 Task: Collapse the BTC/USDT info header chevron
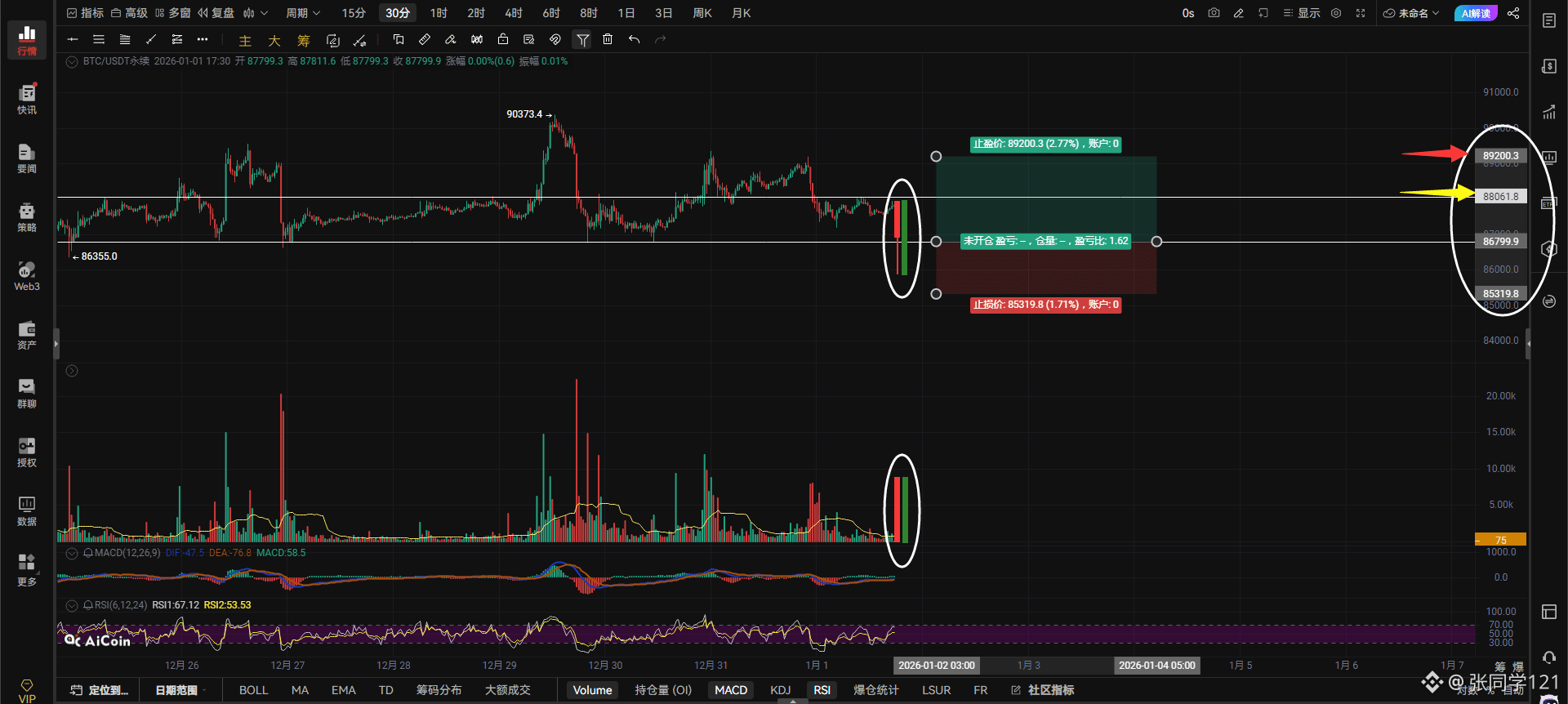coord(72,61)
